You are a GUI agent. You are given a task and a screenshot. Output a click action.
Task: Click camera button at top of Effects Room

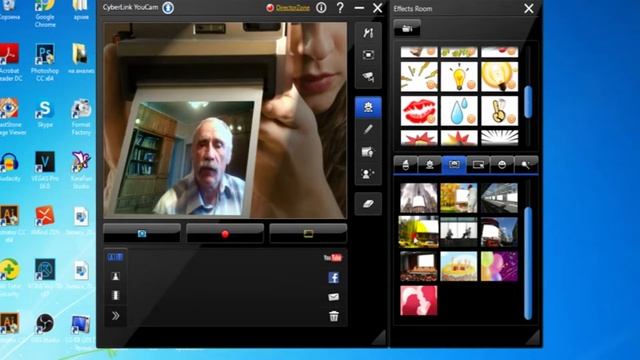(407, 28)
